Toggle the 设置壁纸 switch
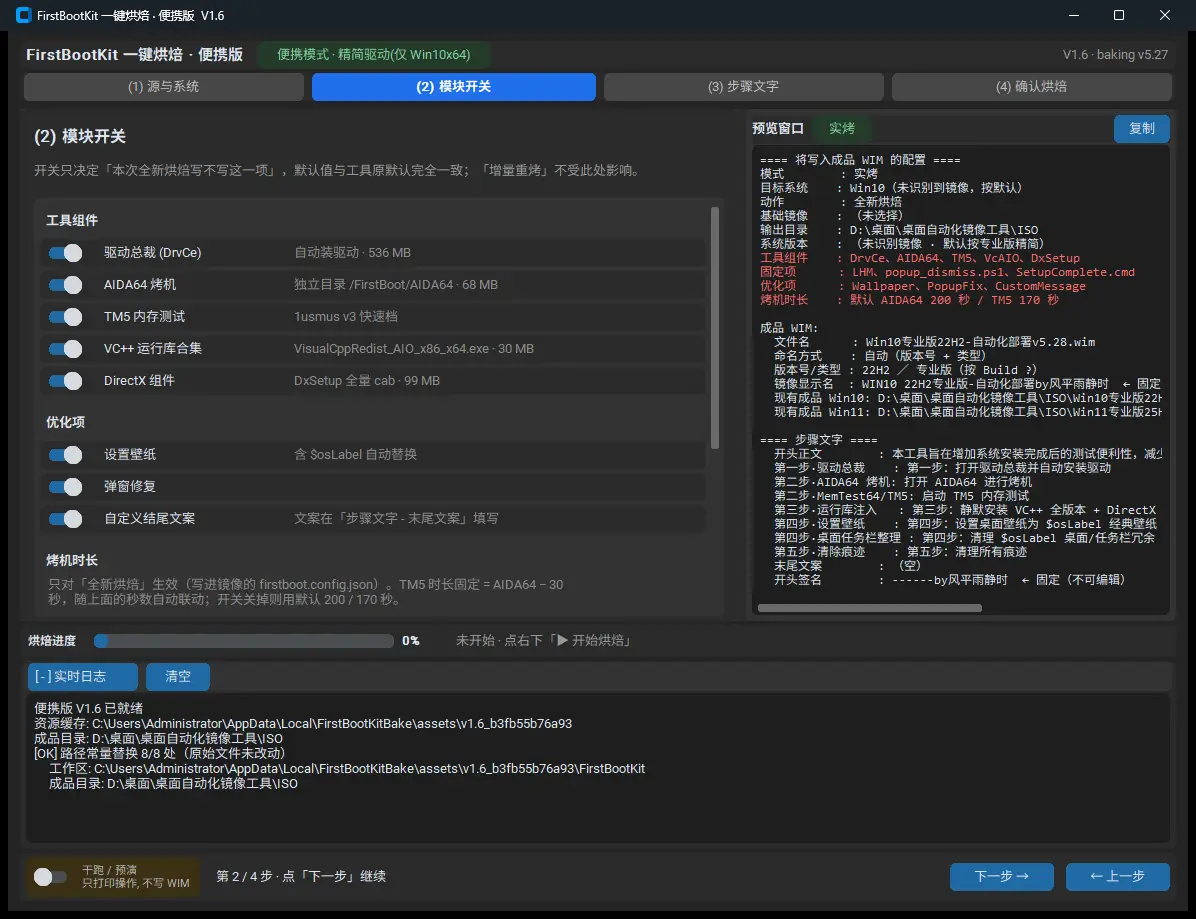Screen dimensions: 1196x919 pyautogui.click(x=66, y=455)
